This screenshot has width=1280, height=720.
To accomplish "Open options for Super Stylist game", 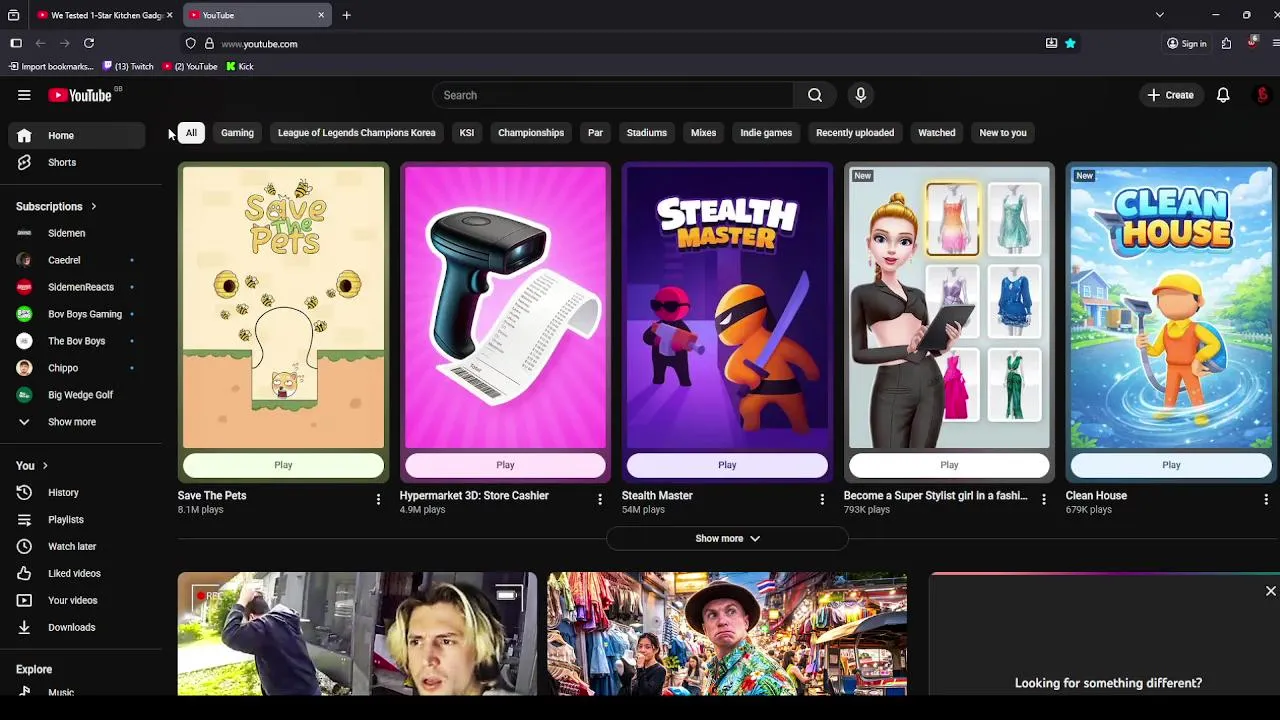I will (x=1044, y=499).
